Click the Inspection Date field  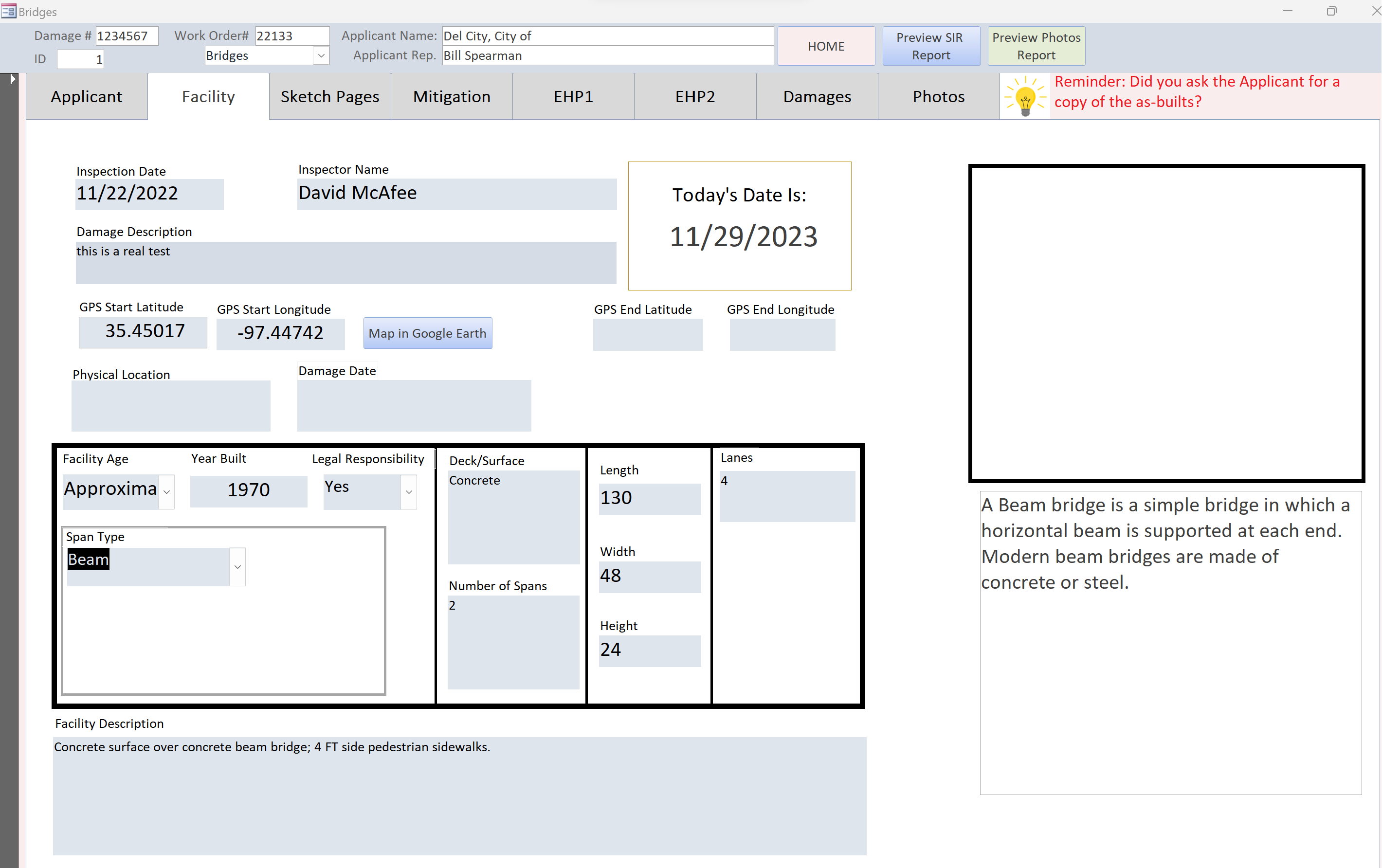pos(148,194)
